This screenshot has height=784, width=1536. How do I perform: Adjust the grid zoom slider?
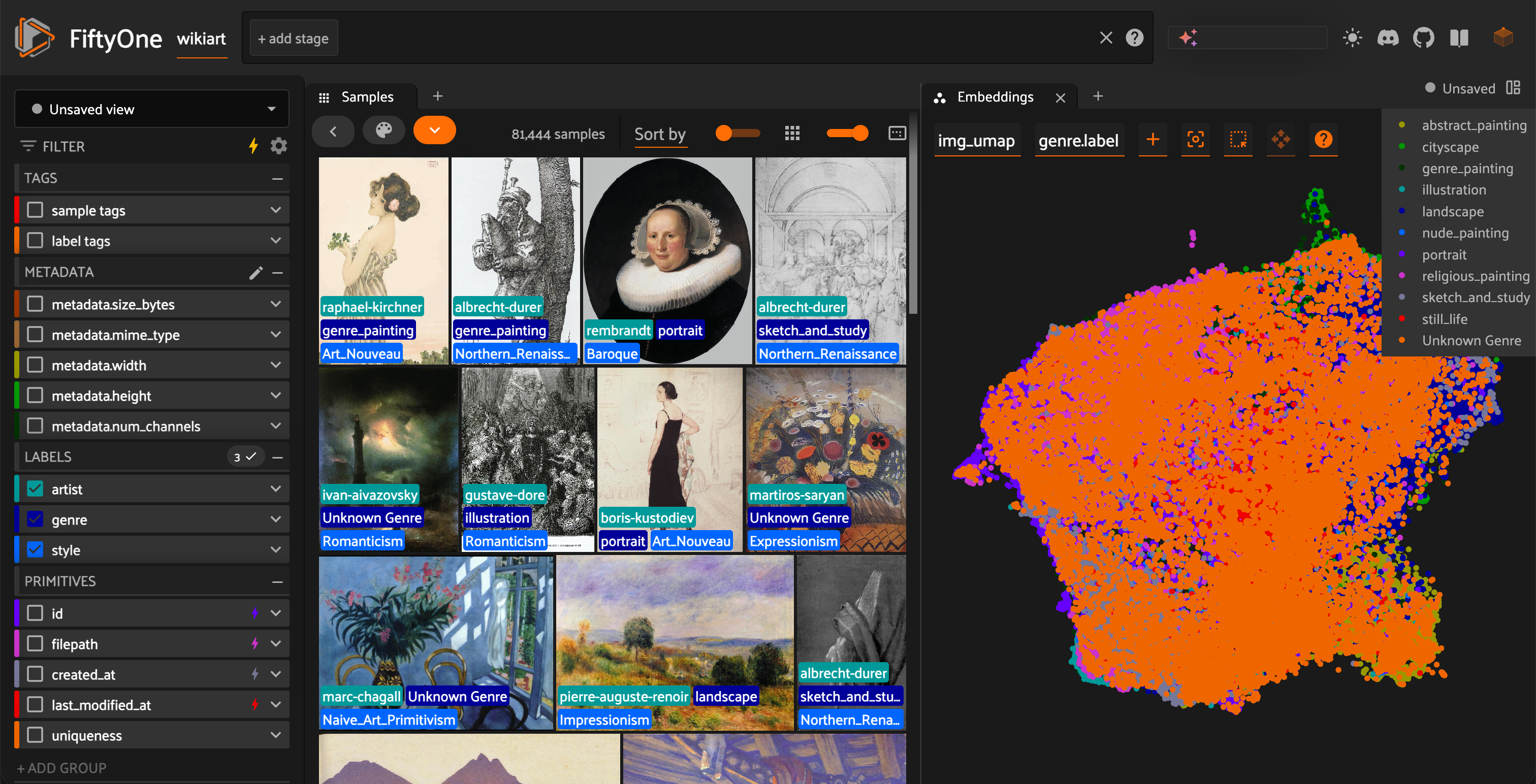[847, 133]
